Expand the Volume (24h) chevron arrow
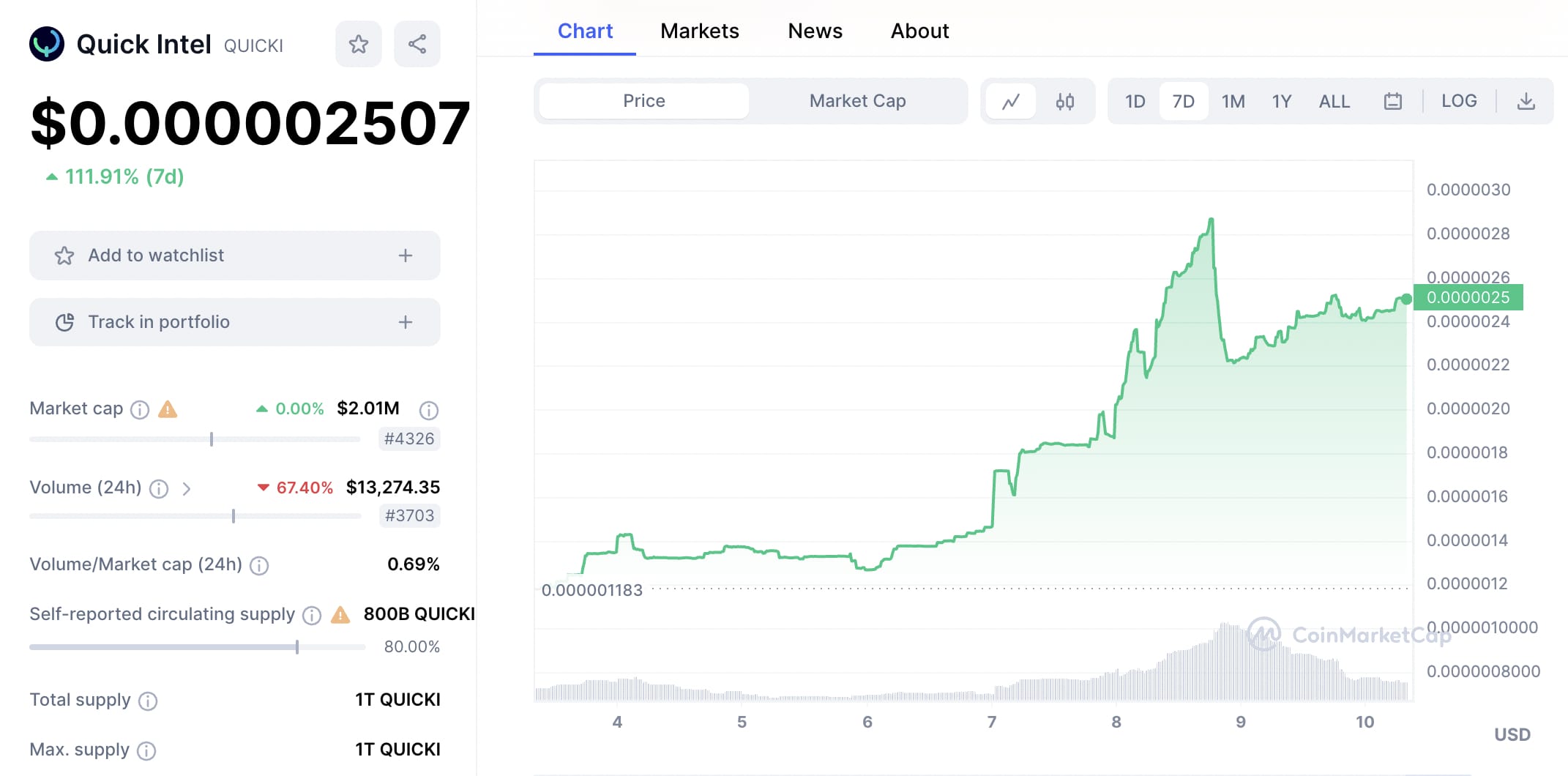 coord(187,489)
